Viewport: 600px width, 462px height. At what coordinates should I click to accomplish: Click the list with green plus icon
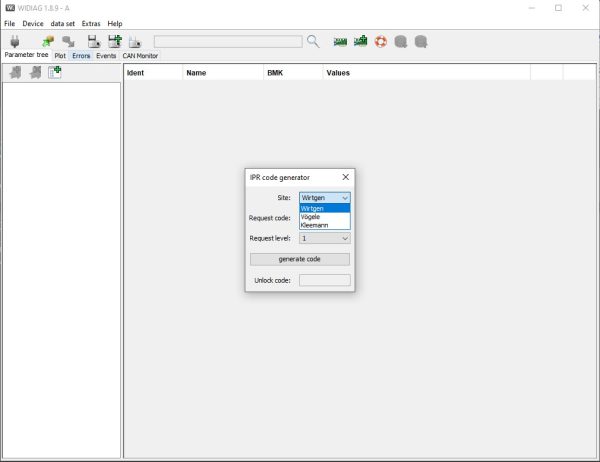pyautogui.click(x=55, y=72)
